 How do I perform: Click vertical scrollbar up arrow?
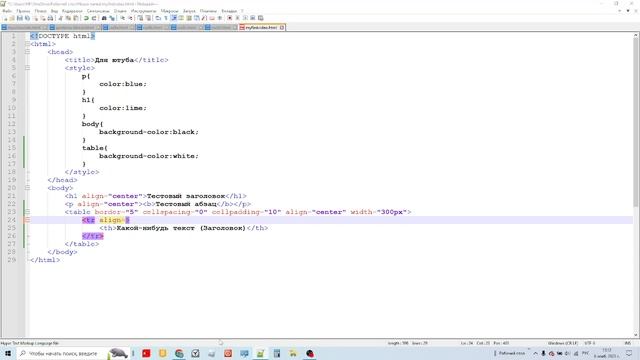pyautogui.click(x=636, y=36)
